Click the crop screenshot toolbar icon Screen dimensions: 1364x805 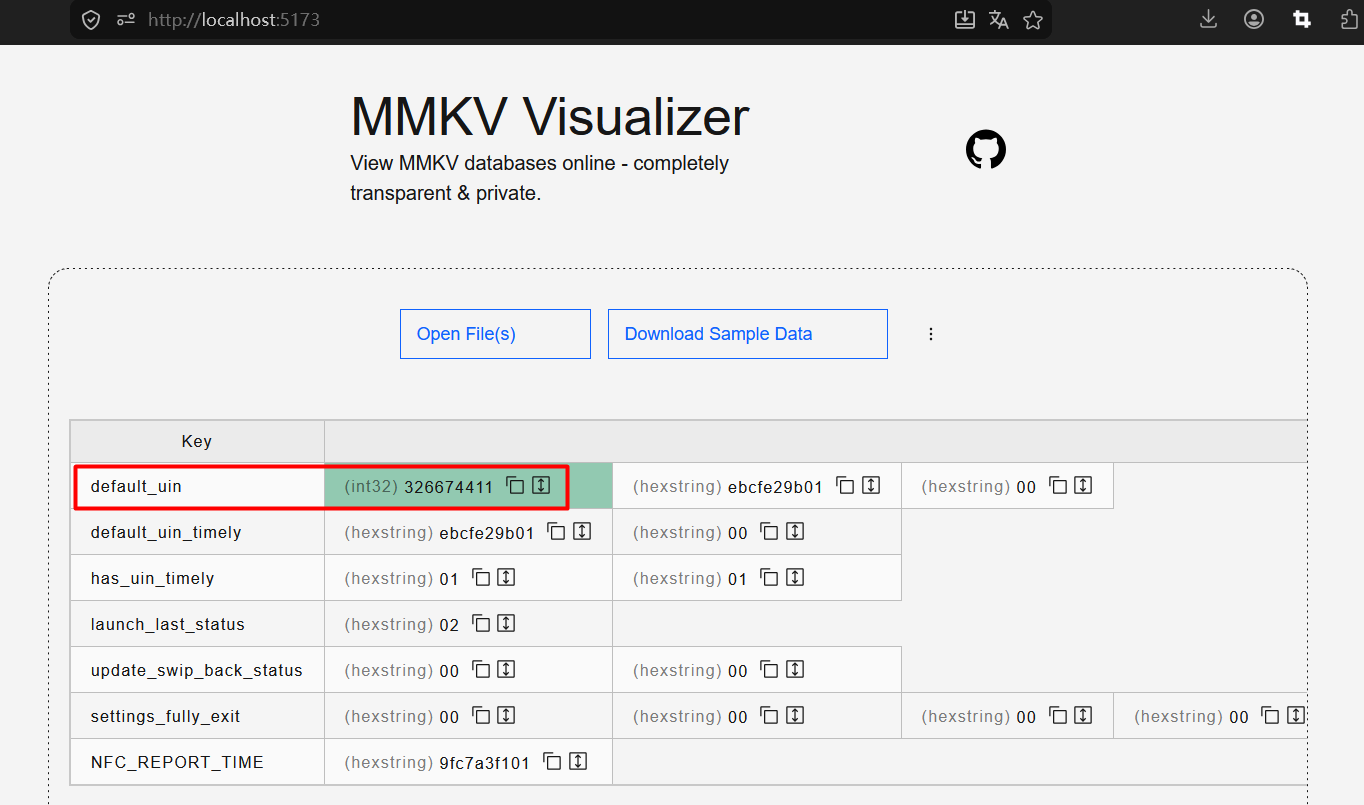click(x=1301, y=19)
